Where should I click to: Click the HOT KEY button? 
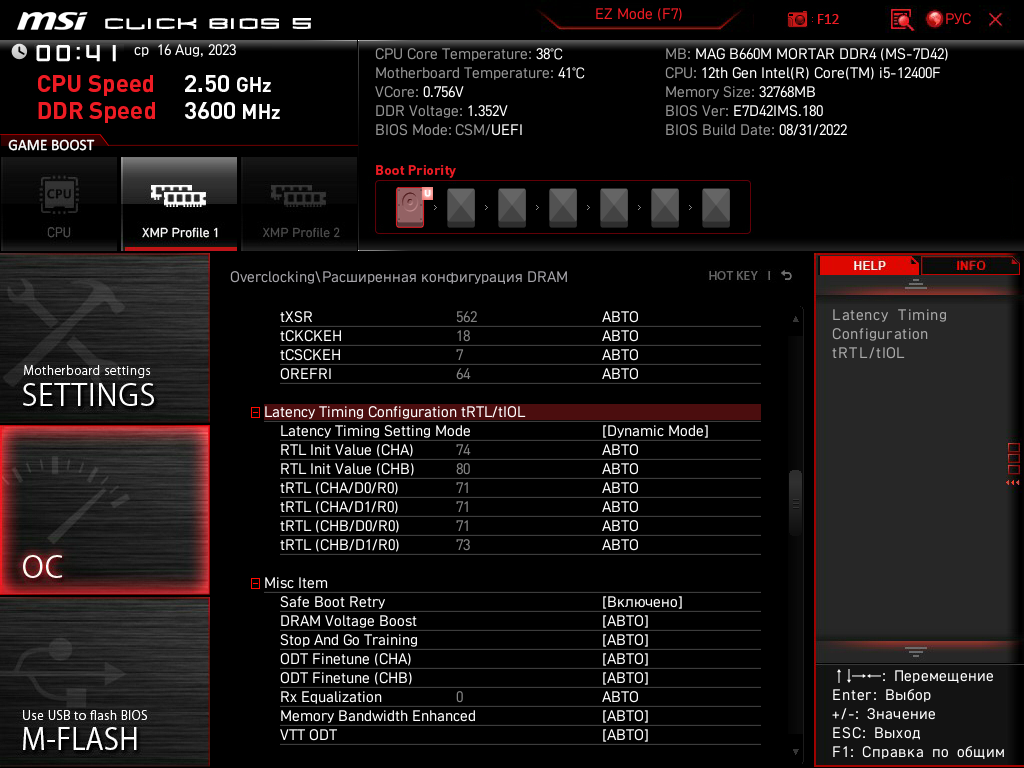(733, 276)
